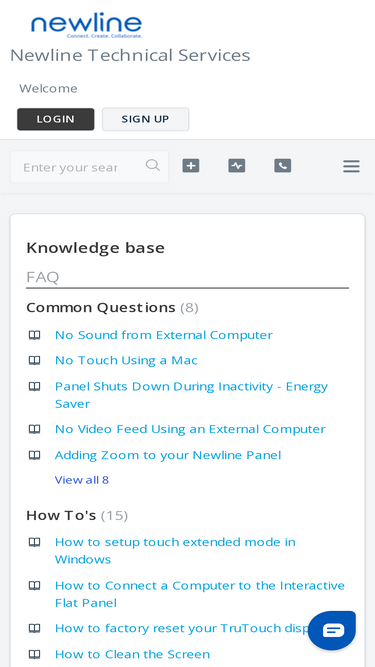Open No Sound from External Computer article
Screen dimensions: 375x667
pyautogui.click(x=164, y=335)
